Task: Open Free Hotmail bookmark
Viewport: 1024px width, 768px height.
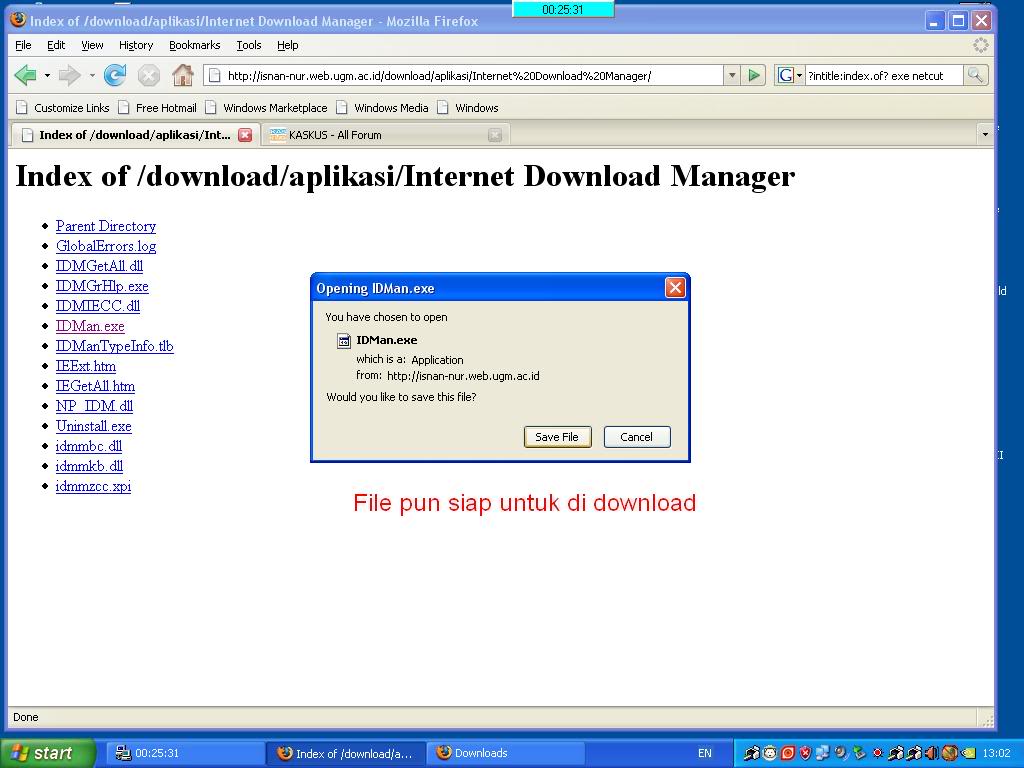Action: 158,108
